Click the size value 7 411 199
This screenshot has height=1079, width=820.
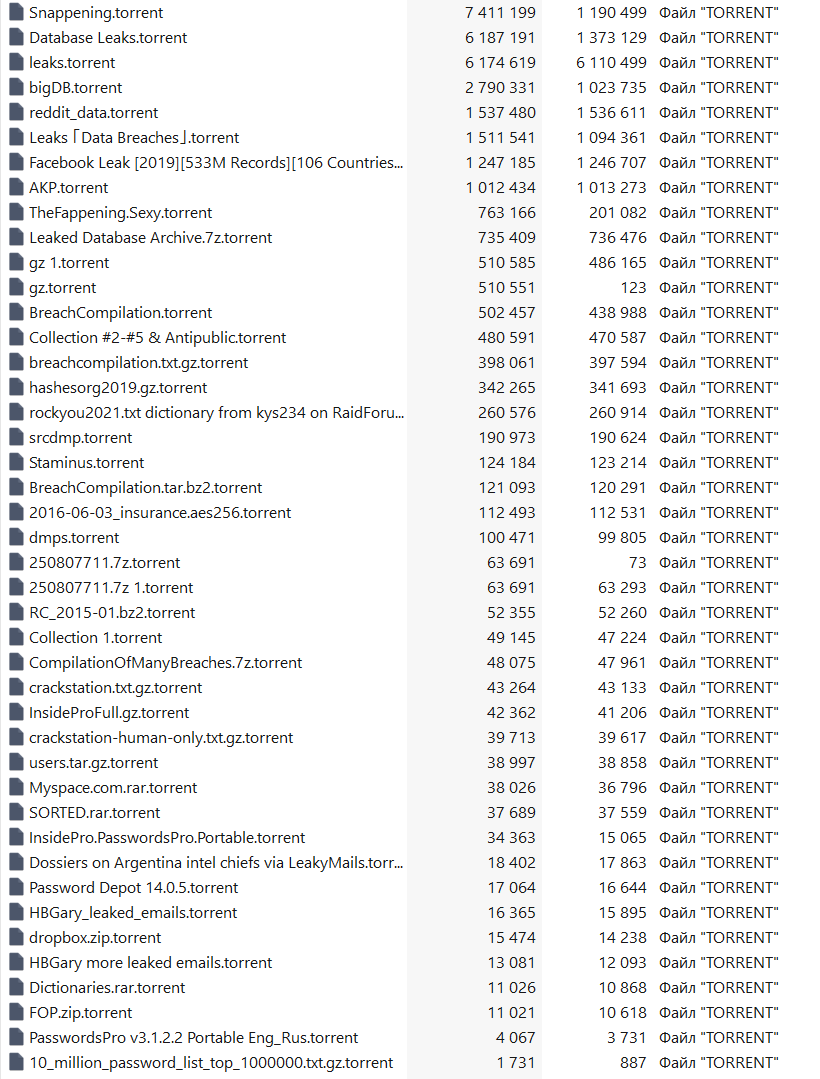500,13
